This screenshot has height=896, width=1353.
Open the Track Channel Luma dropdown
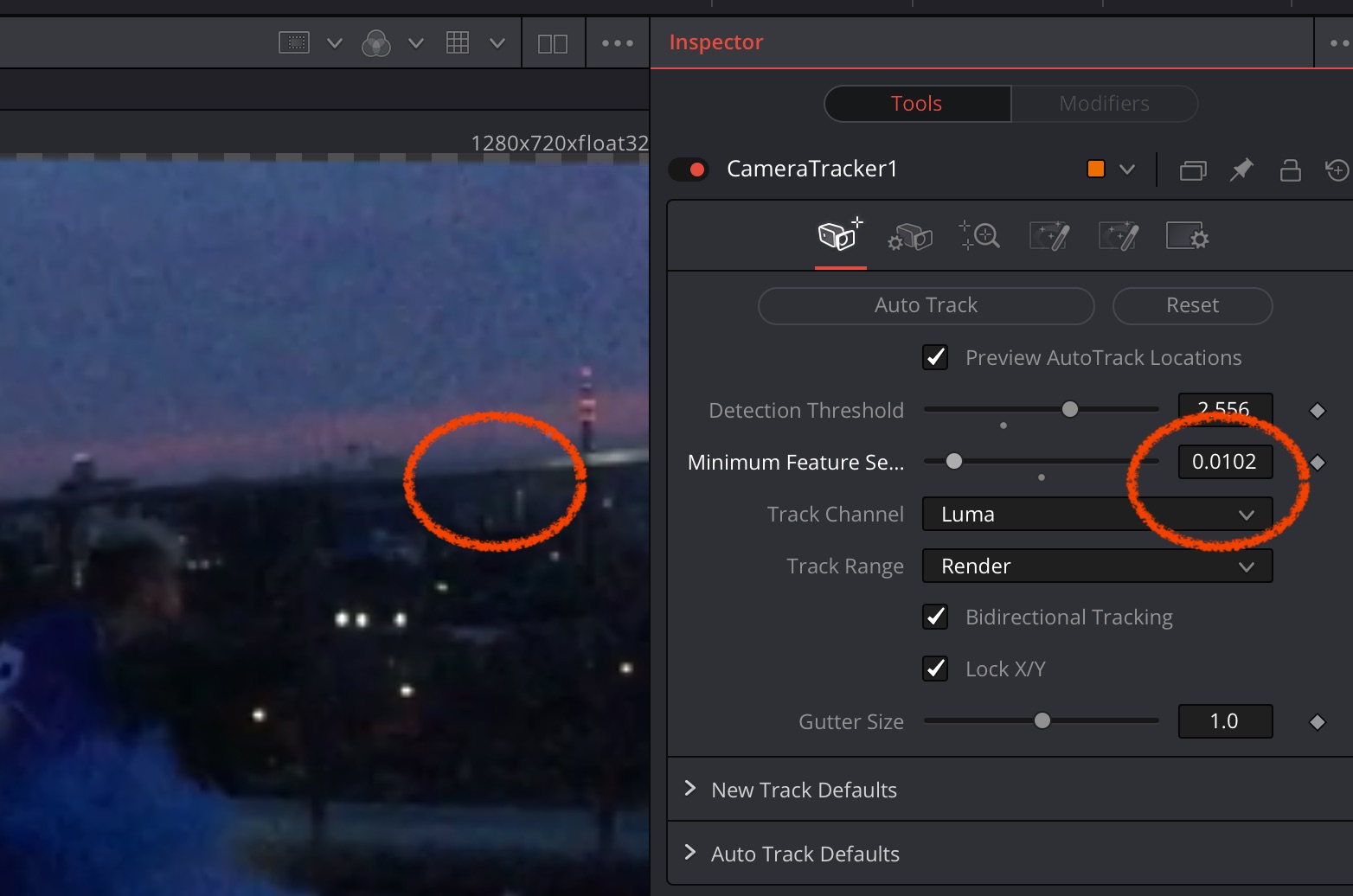pos(1097,514)
